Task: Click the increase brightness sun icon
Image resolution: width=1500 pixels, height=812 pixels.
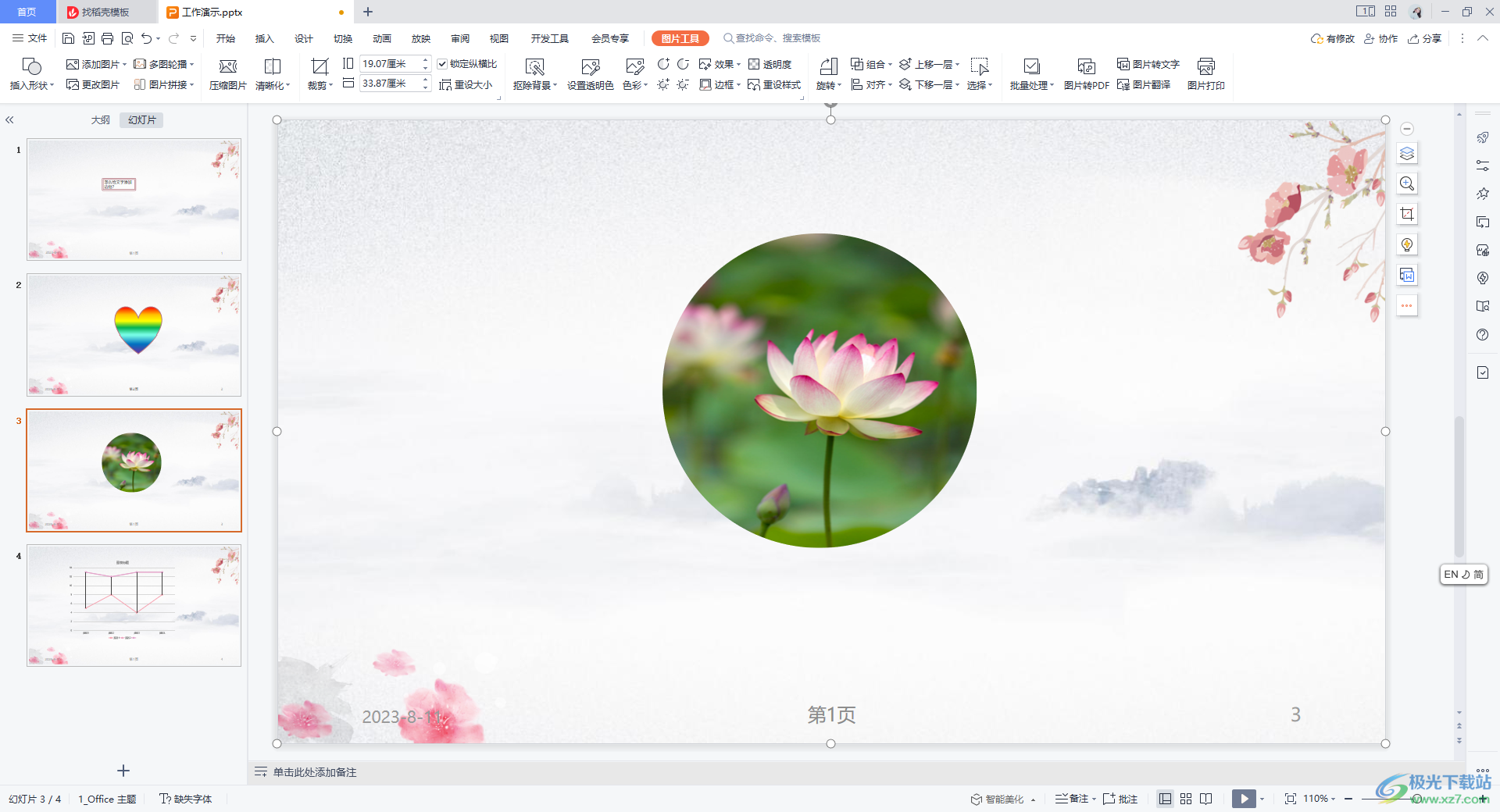Action: point(663,84)
